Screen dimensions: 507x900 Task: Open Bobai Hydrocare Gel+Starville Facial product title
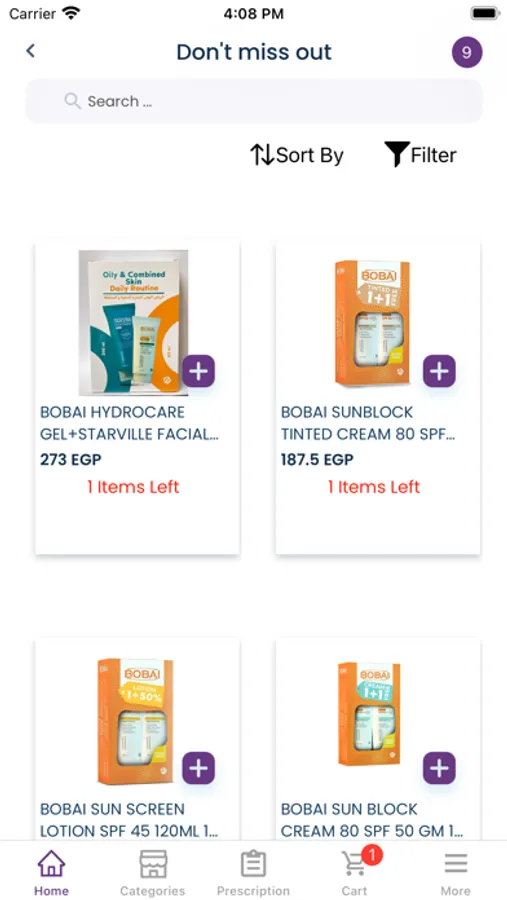coord(130,423)
